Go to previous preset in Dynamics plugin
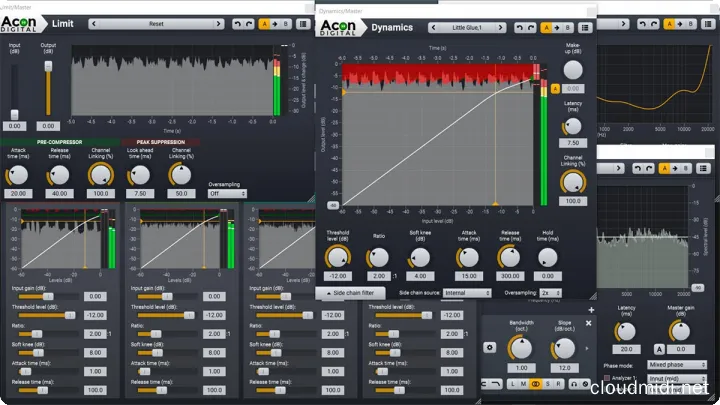 [434, 28]
